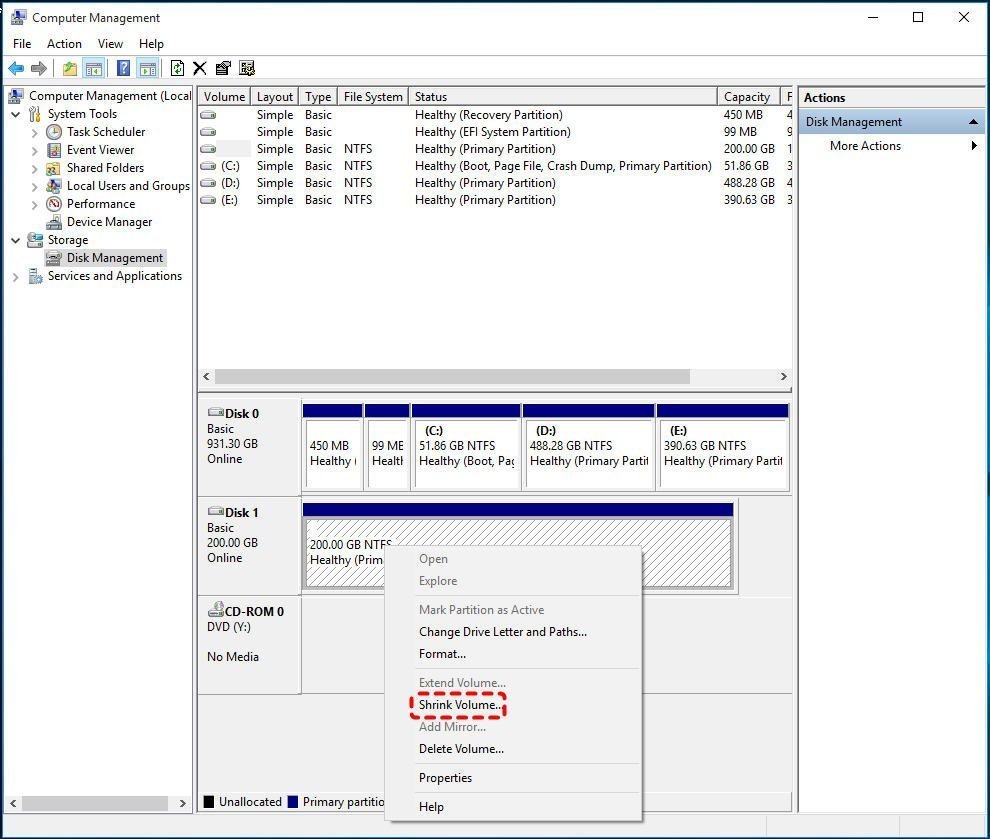990x839 pixels.
Task: Select Delete Volume in context menu
Action: [461, 749]
